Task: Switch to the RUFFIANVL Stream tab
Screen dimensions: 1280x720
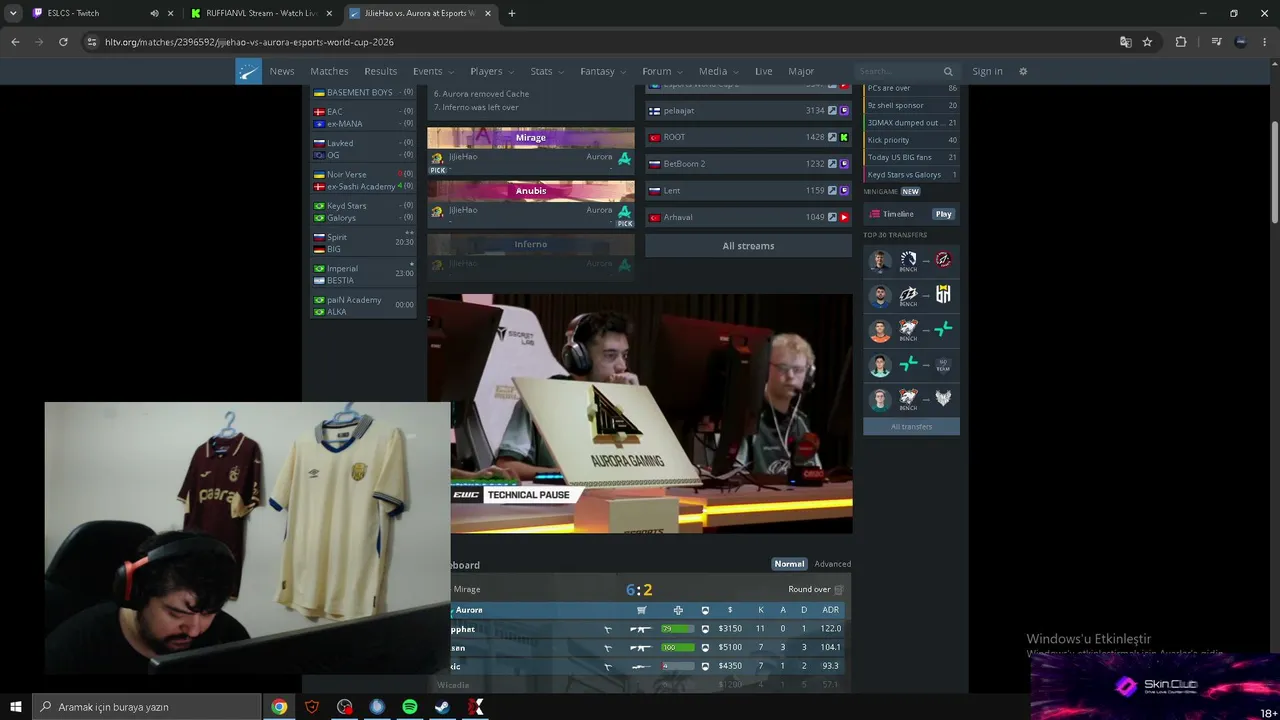Action: pos(262,14)
